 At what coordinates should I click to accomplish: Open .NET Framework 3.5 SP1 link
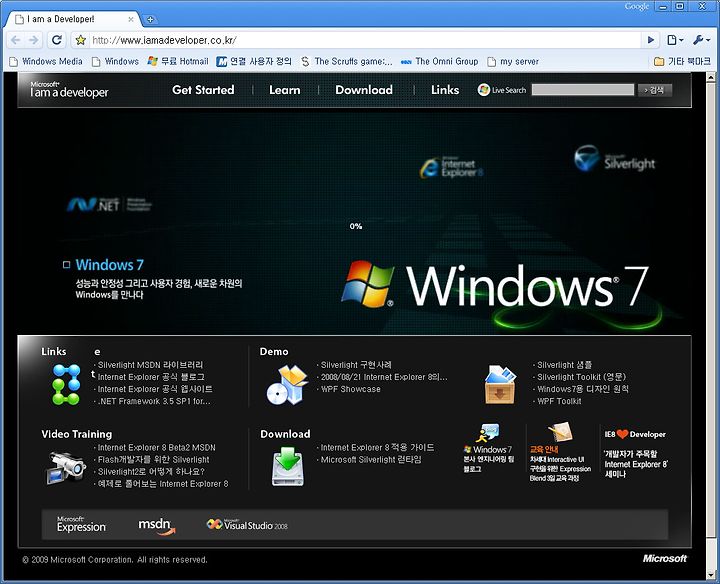pos(154,401)
